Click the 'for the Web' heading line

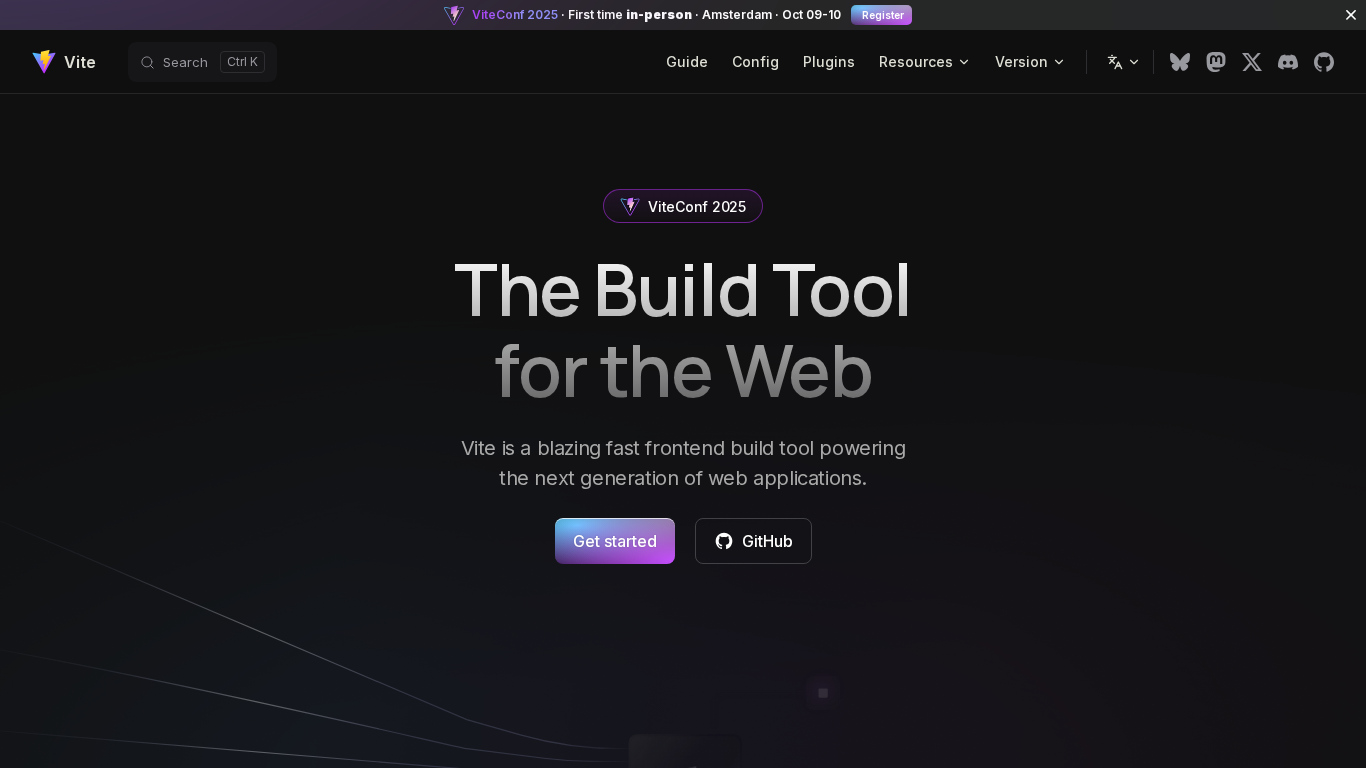[x=683, y=372]
